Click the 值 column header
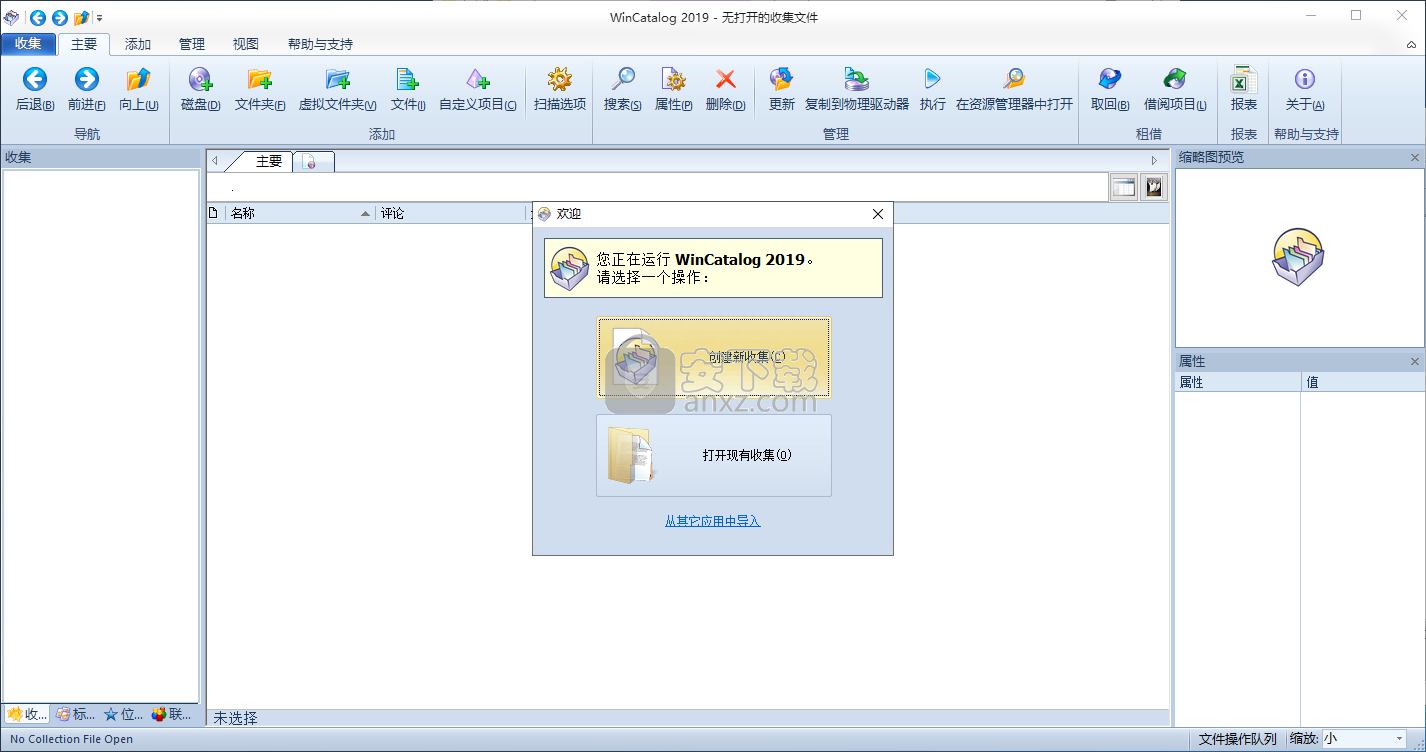1426x752 pixels. [1363, 382]
